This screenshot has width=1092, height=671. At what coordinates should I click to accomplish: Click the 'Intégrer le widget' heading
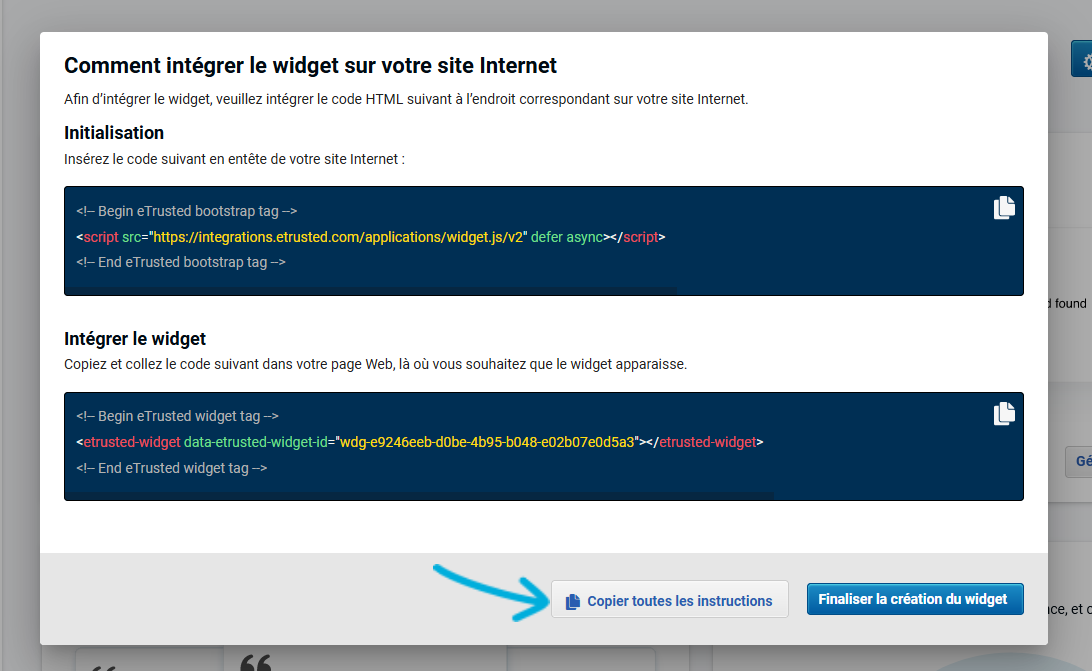135,339
